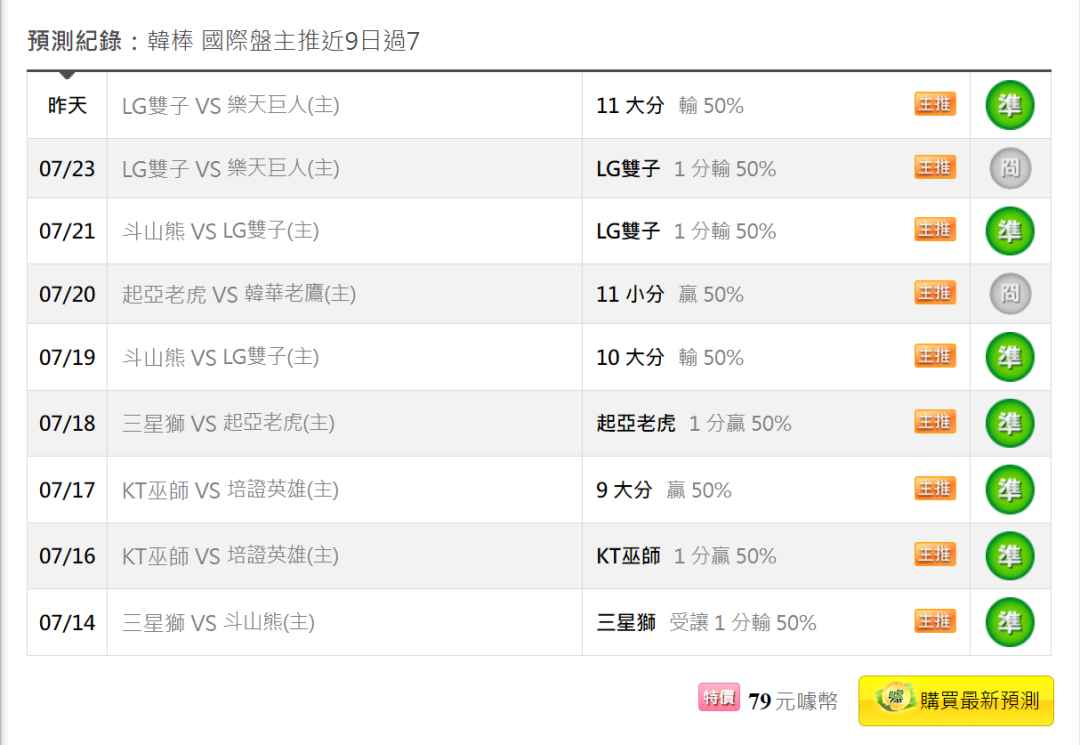Click gray 悶 icon for 07/23 row
The height and width of the screenshot is (745, 1080).
point(1010,168)
